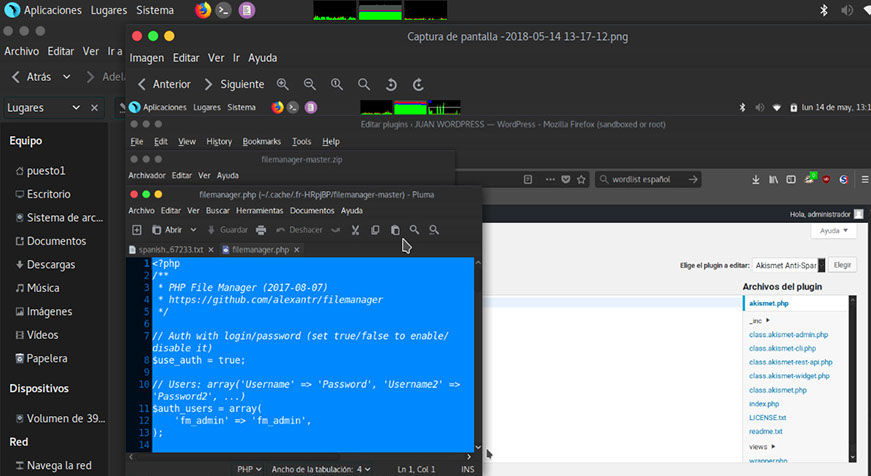Viewport: 871px width, 476px height.
Task: Set image to normal size zoom icon
Action: click(x=337, y=85)
